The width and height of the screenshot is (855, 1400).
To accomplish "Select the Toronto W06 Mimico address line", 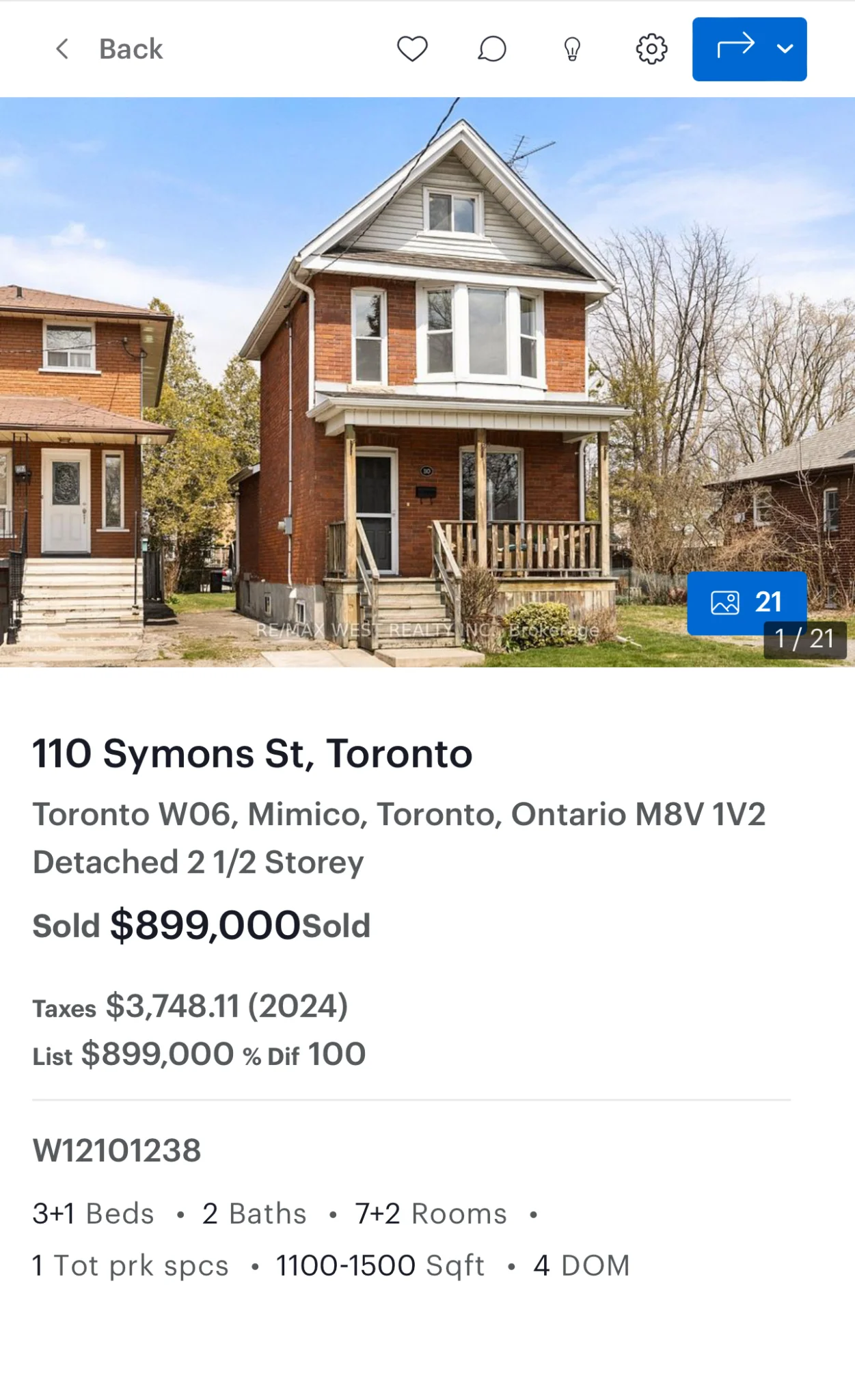I will point(398,814).
